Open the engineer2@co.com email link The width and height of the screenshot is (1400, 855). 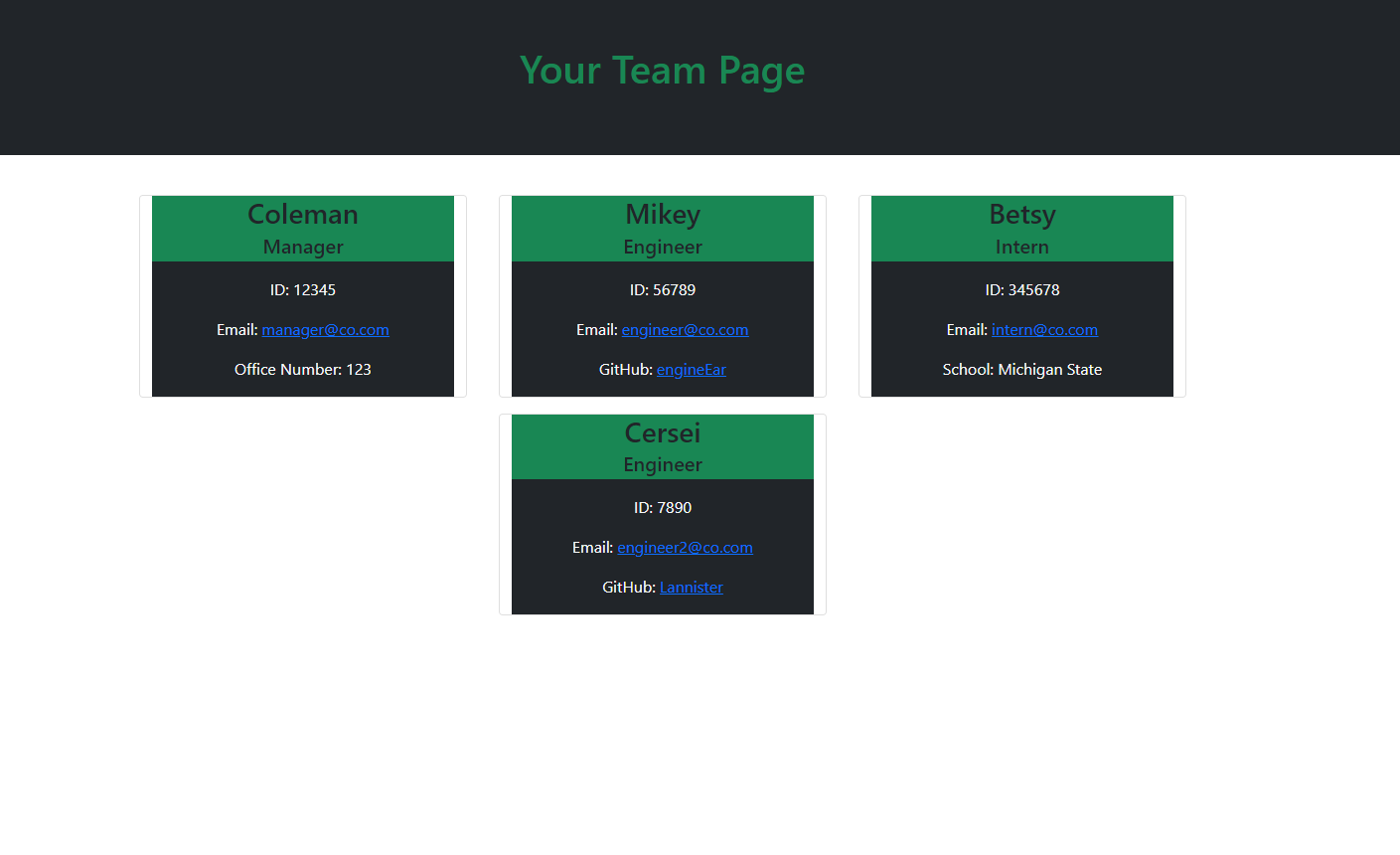[685, 547]
